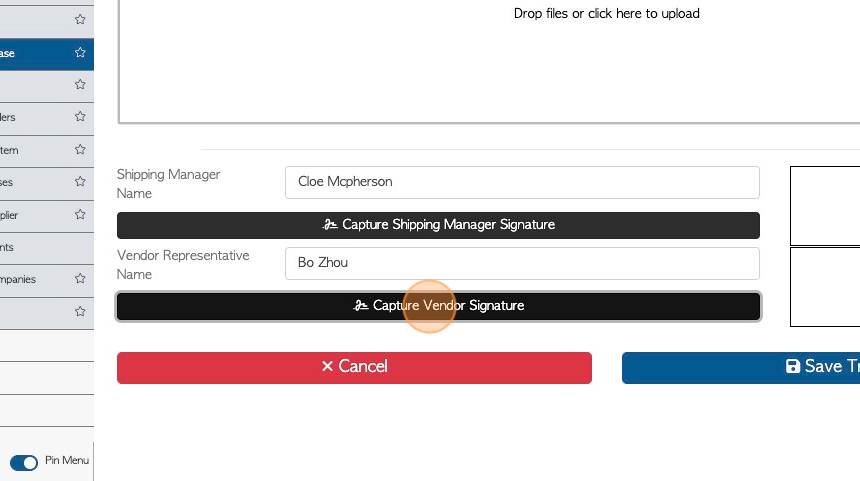Click the star beside the 'tem' menu entry
Viewport: 860px width, 481px height.
click(x=80, y=149)
